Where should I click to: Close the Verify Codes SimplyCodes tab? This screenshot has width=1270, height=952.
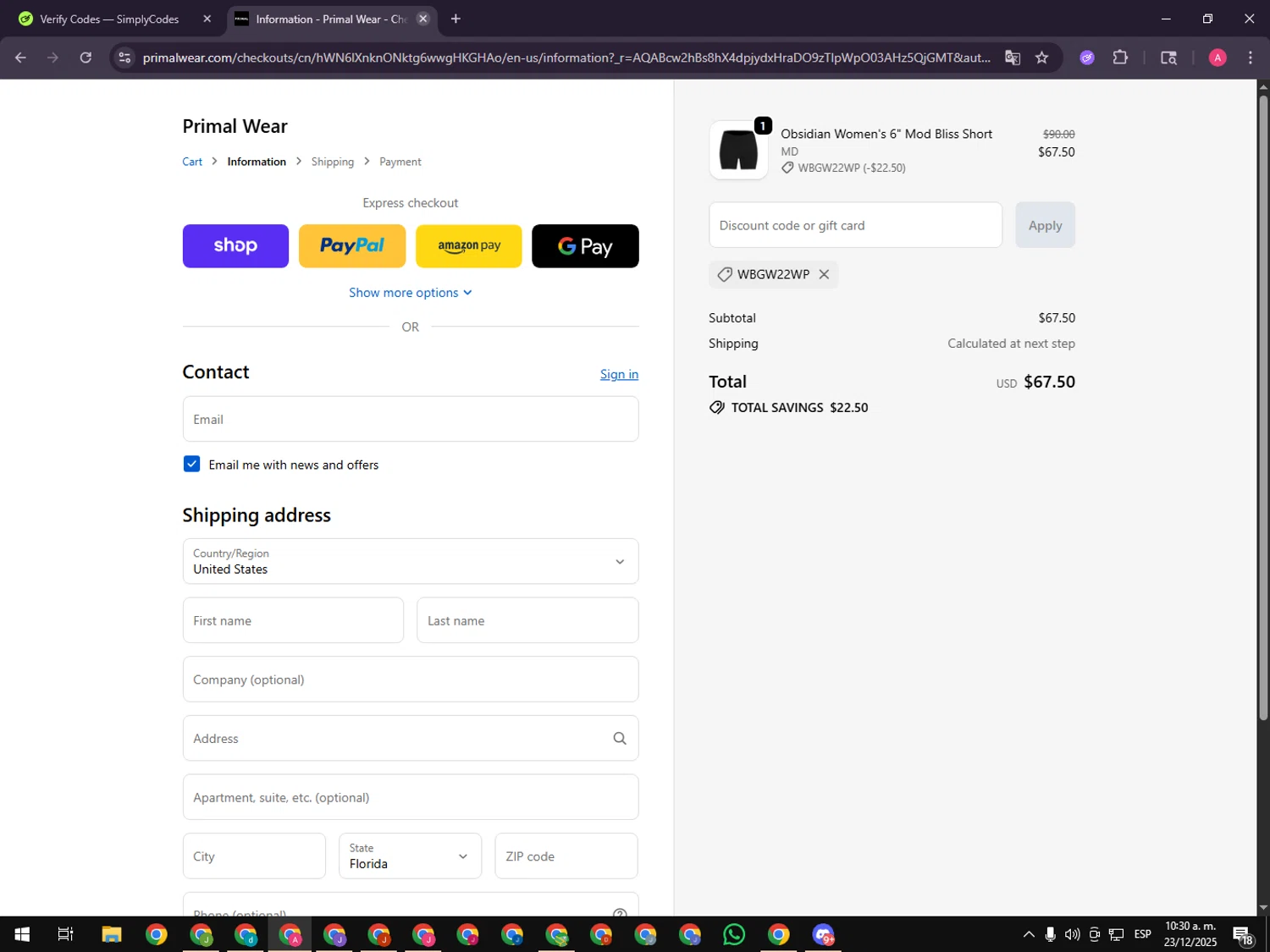click(207, 19)
